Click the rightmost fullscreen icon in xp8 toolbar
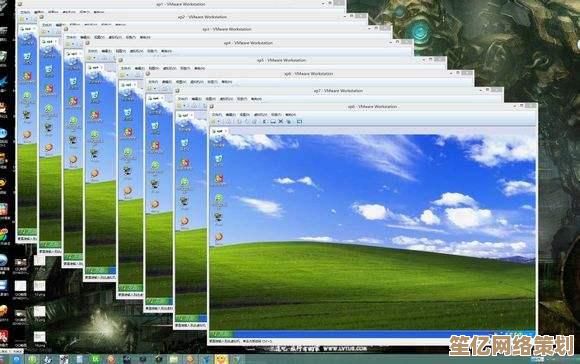The image size is (580, 364). [299, 121]
